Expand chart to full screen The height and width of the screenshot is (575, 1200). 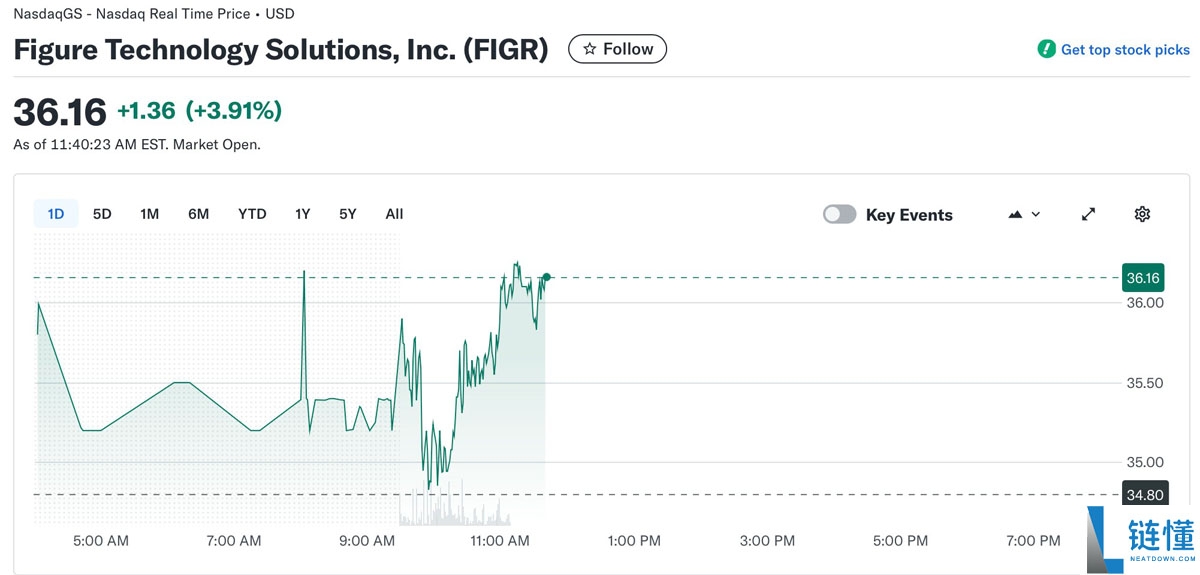(1089, 214)
